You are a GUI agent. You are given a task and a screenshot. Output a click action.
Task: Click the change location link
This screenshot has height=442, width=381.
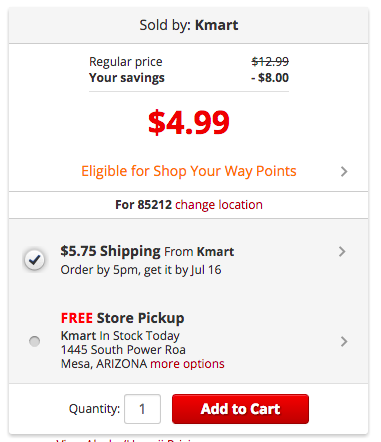coord(219,204)
